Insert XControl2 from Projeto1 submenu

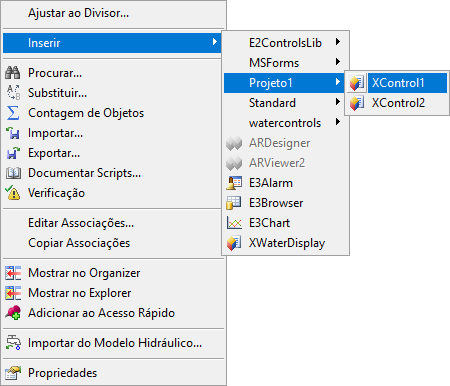(x=397, y=103)
